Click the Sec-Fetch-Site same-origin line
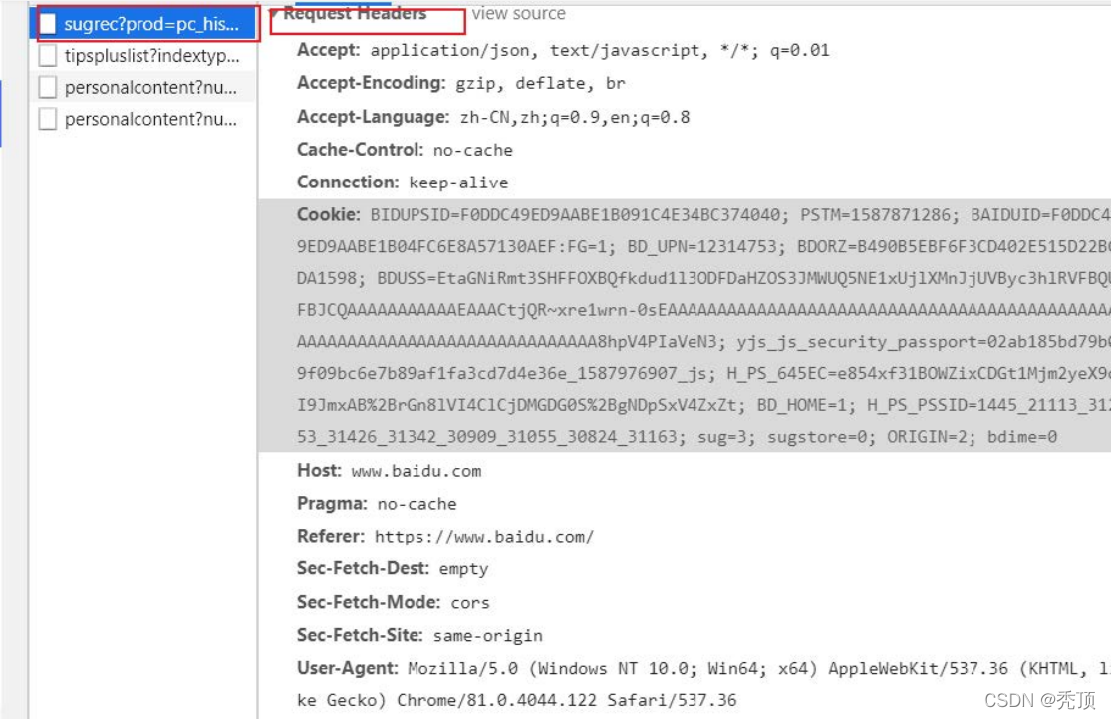 [x=420, y=635]
